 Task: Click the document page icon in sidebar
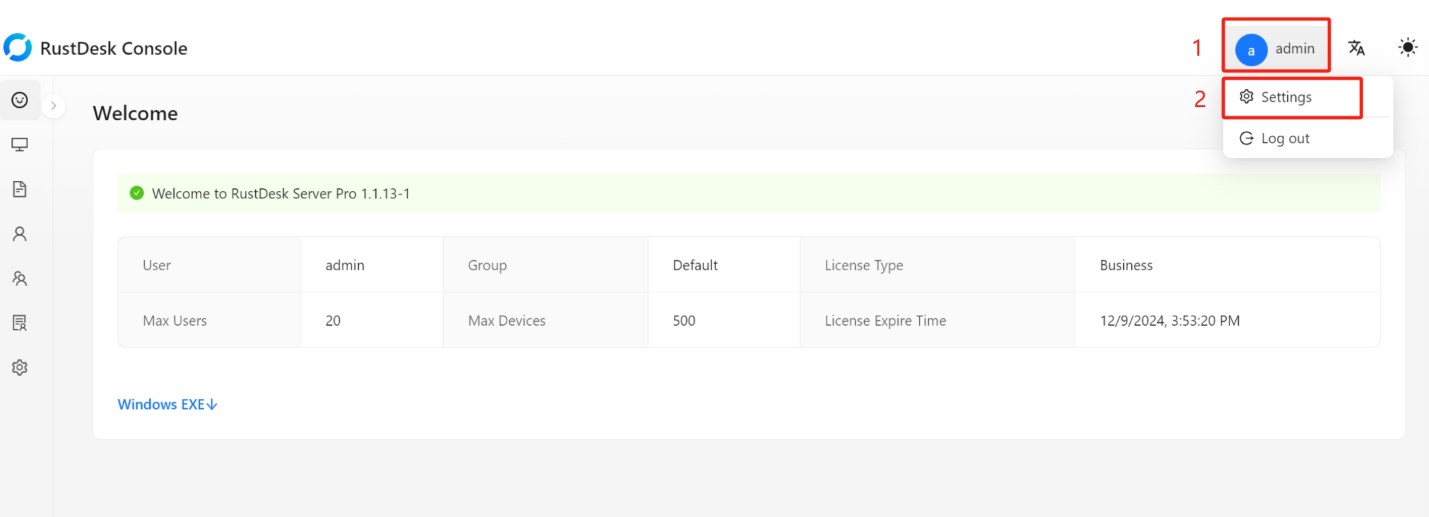click(x=19, y=189)
